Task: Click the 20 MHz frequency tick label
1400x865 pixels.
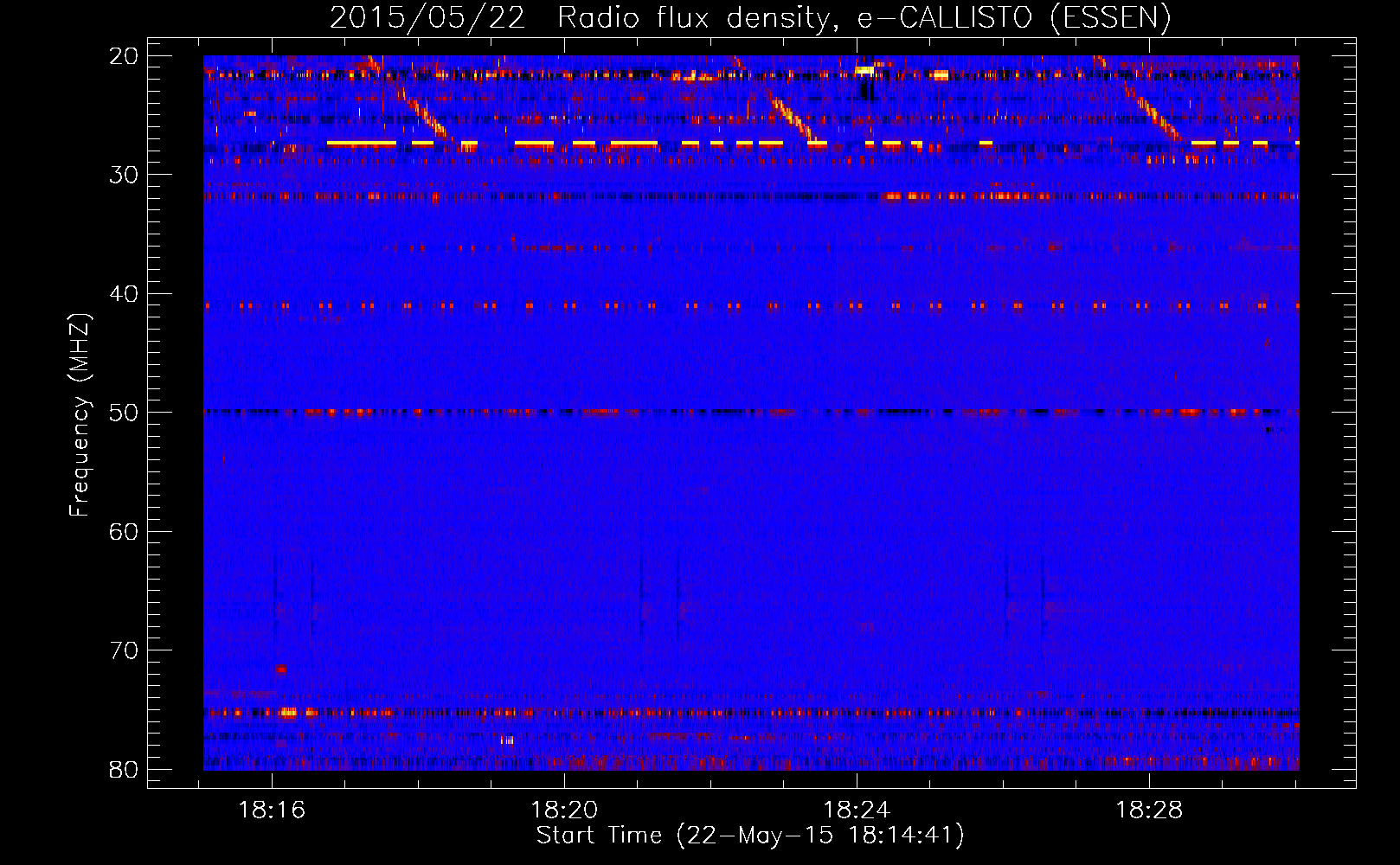Action: click(x=124, y=56)
